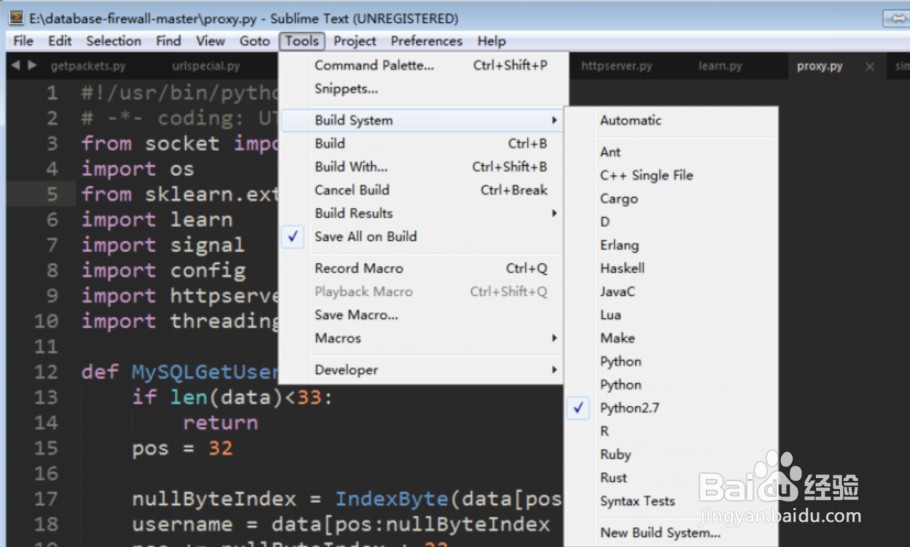This screenshot has width=911, height=547.
Task: Choose Save Macro...
Action: [x=421, y=315]
